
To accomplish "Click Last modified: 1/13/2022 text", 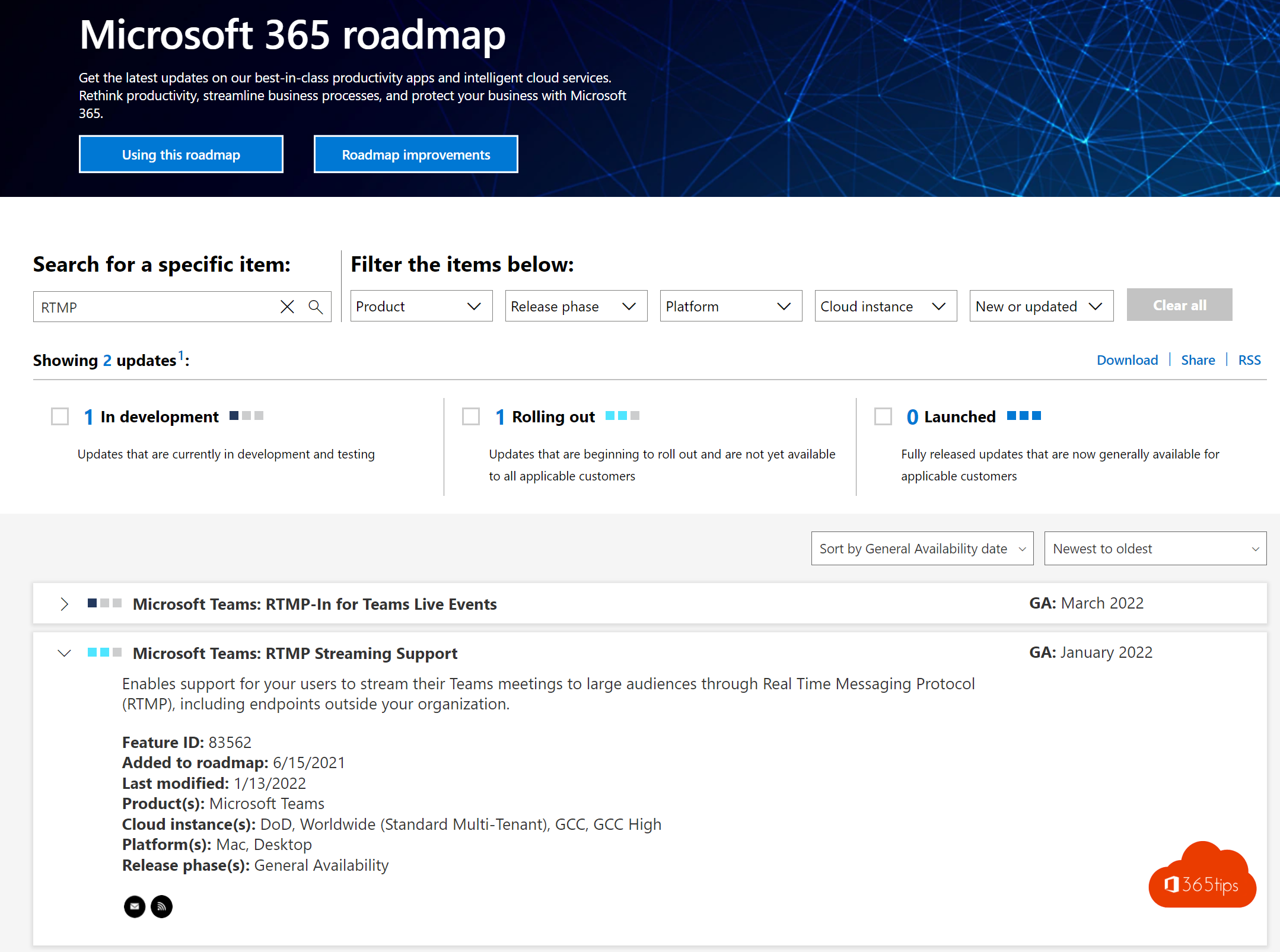I will (214, 783).
